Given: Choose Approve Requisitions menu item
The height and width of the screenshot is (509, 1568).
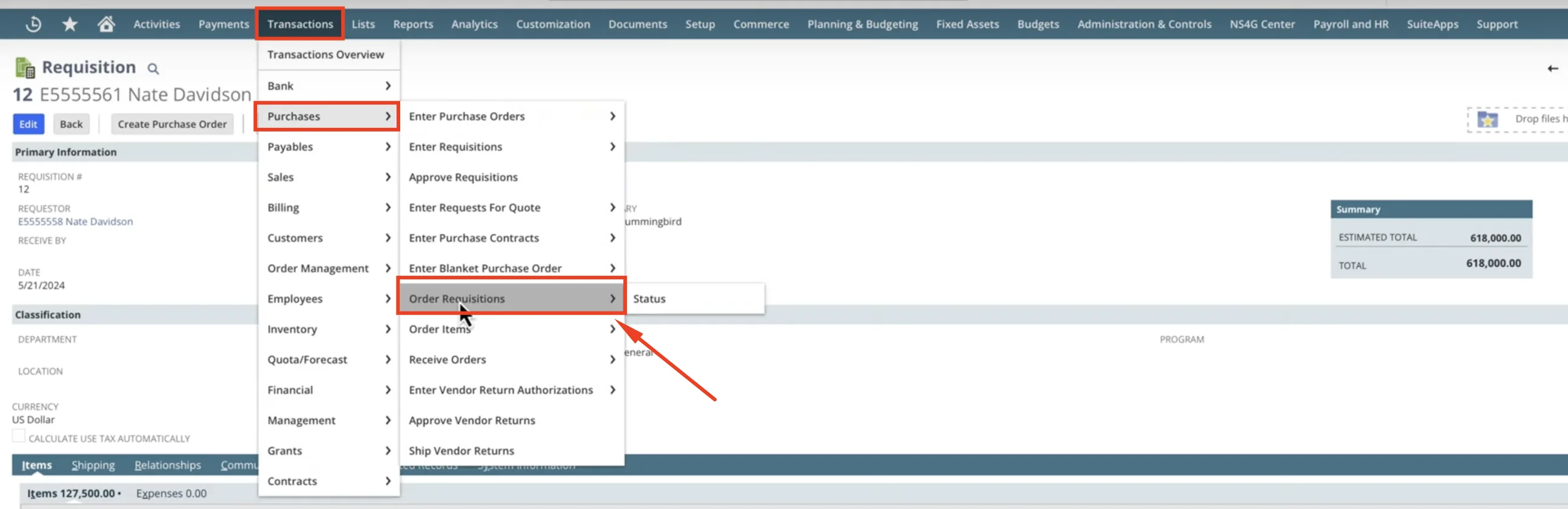Looking at the screenshot, I should tap(511, 177).
